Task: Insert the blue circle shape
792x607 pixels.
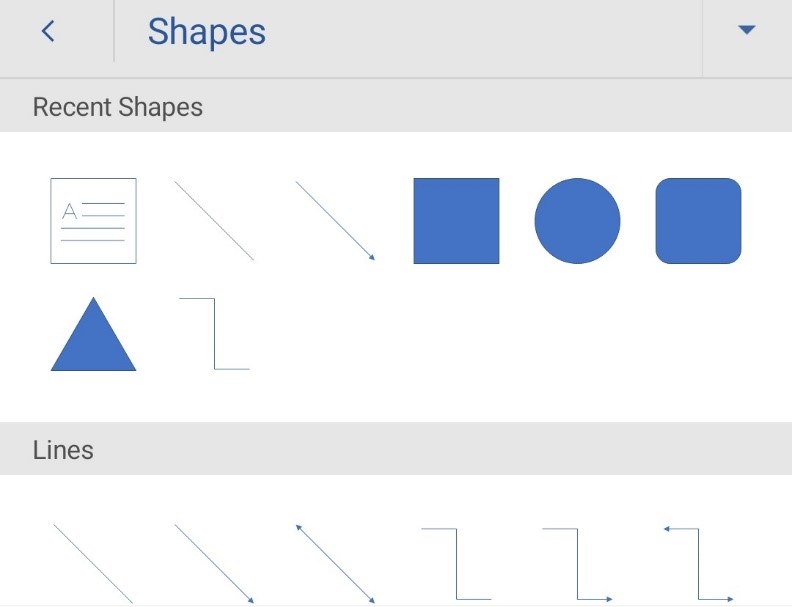Action: [577, 221]
